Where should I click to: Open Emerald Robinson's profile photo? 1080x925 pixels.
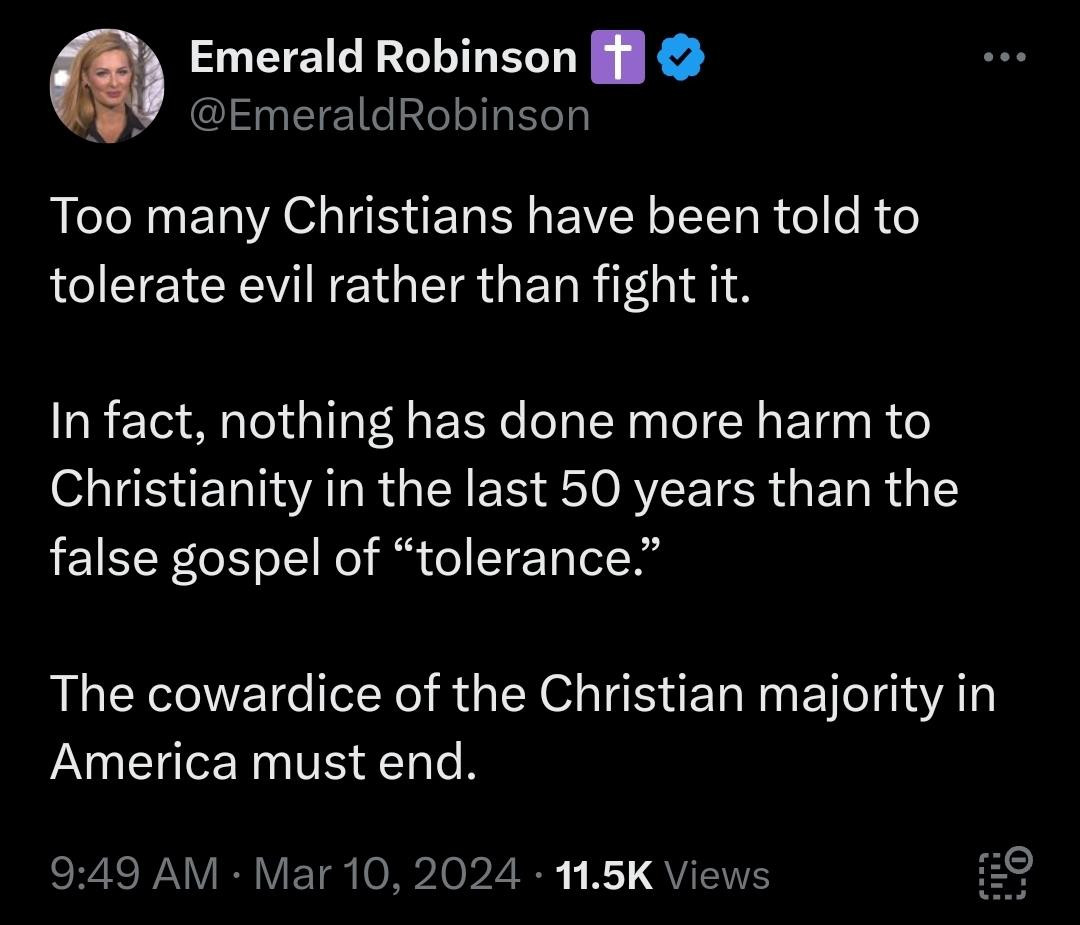106,86
